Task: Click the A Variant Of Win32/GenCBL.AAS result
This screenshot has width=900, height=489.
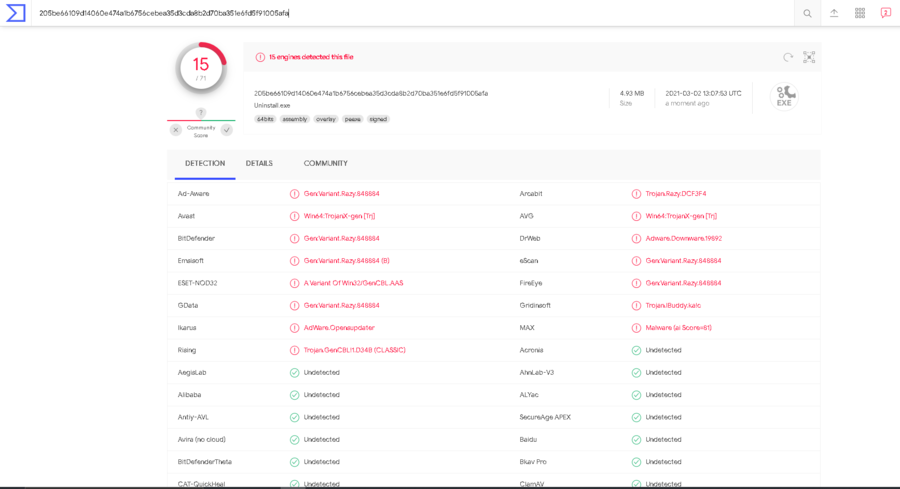Action: [x=354, y=284]
